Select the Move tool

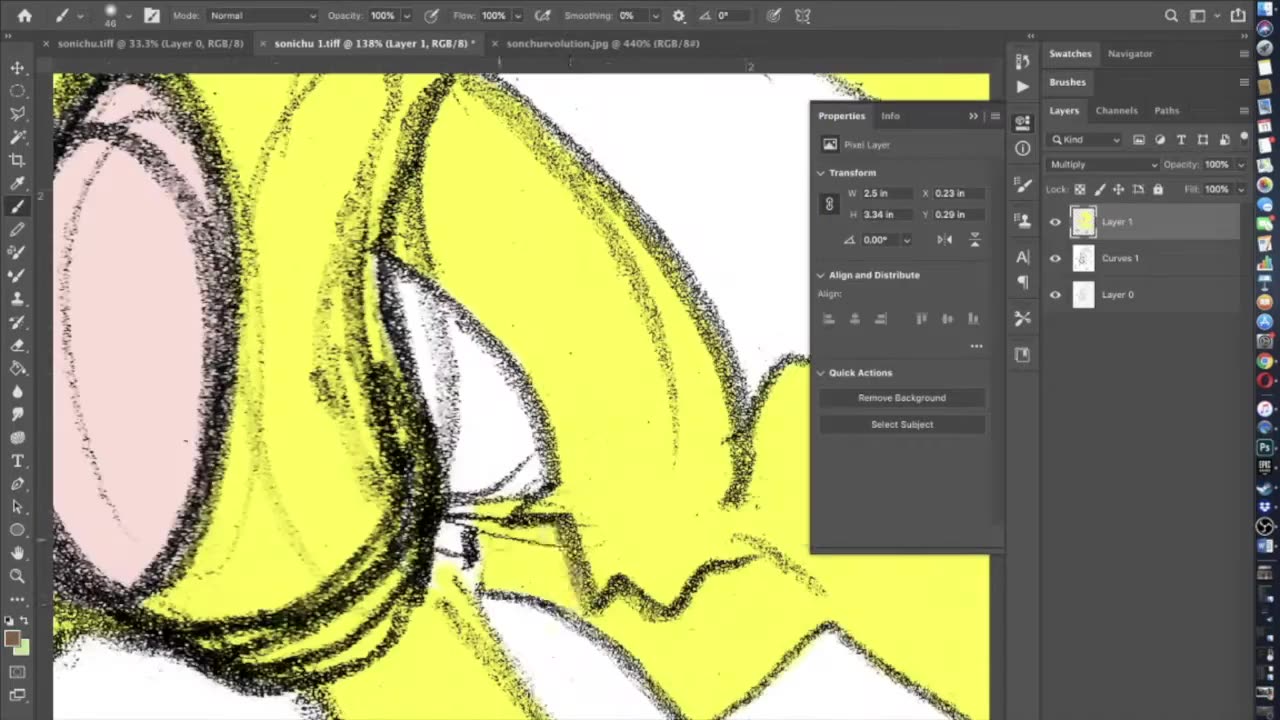tap(17, 68)
